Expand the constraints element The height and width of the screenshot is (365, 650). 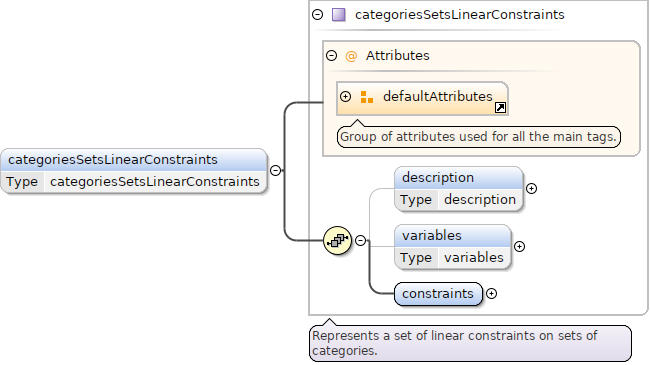(491, 294)
